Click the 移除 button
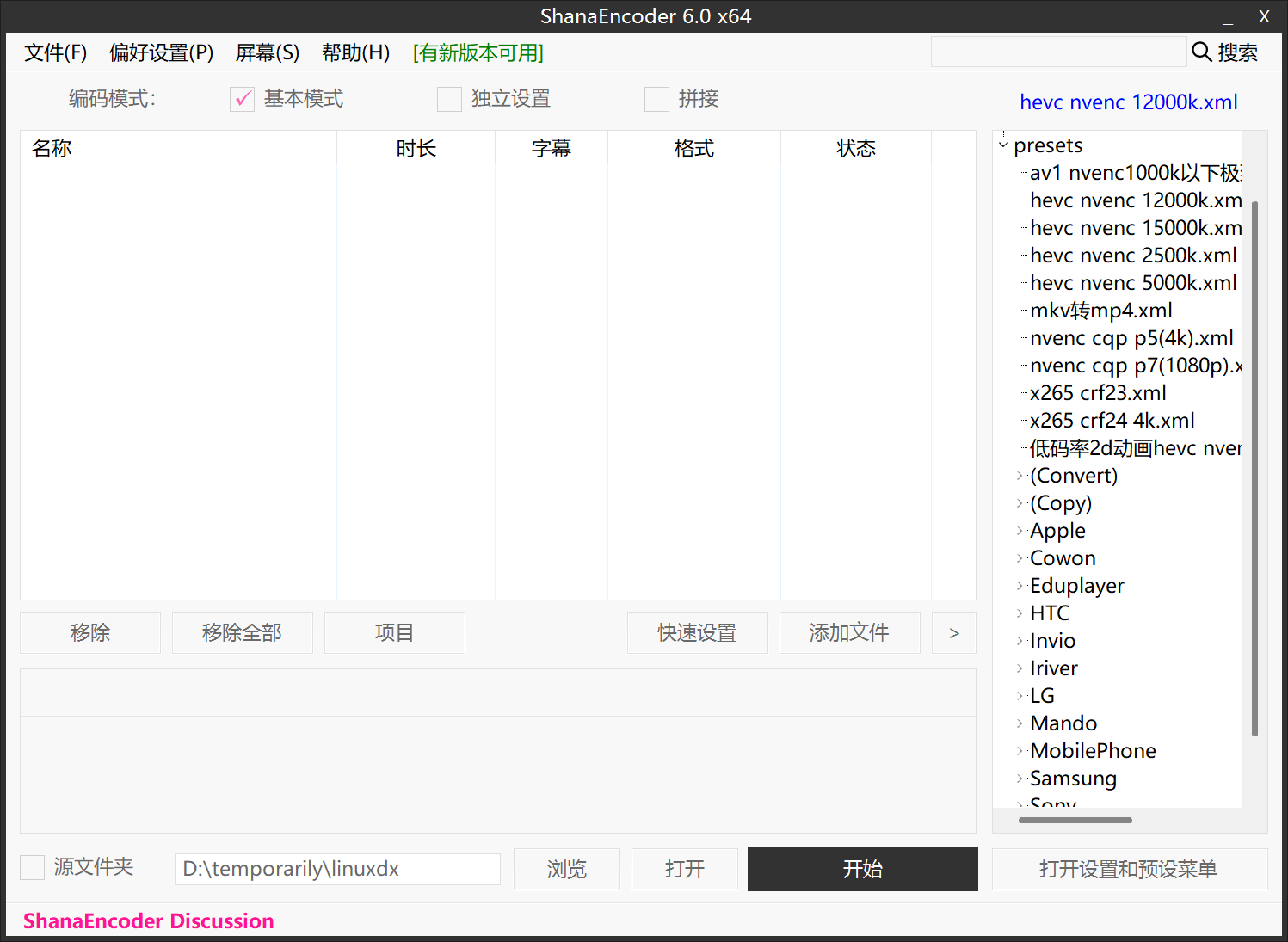The width and height of the screenshot is (1288, 942). (90, 633)
